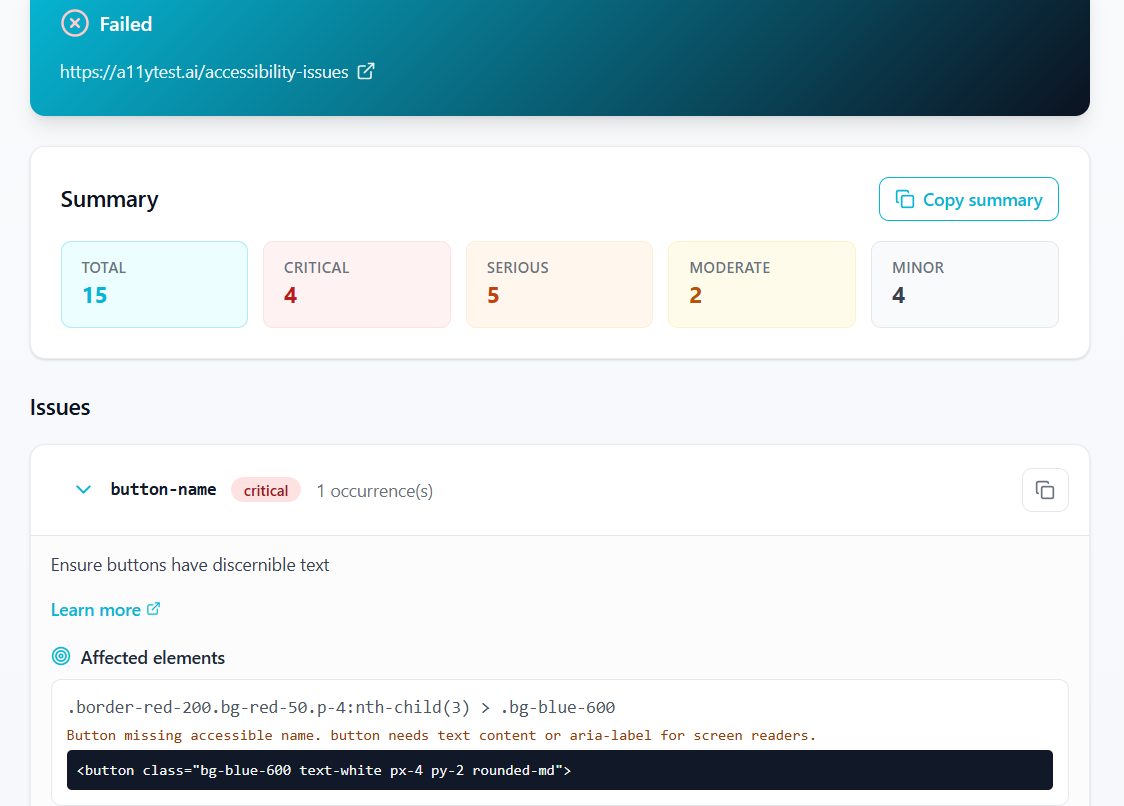This screenshot has width=1124, height=806.
Task: Select the SERIOUS summary filter card
Action: click(x=559, y=284)
